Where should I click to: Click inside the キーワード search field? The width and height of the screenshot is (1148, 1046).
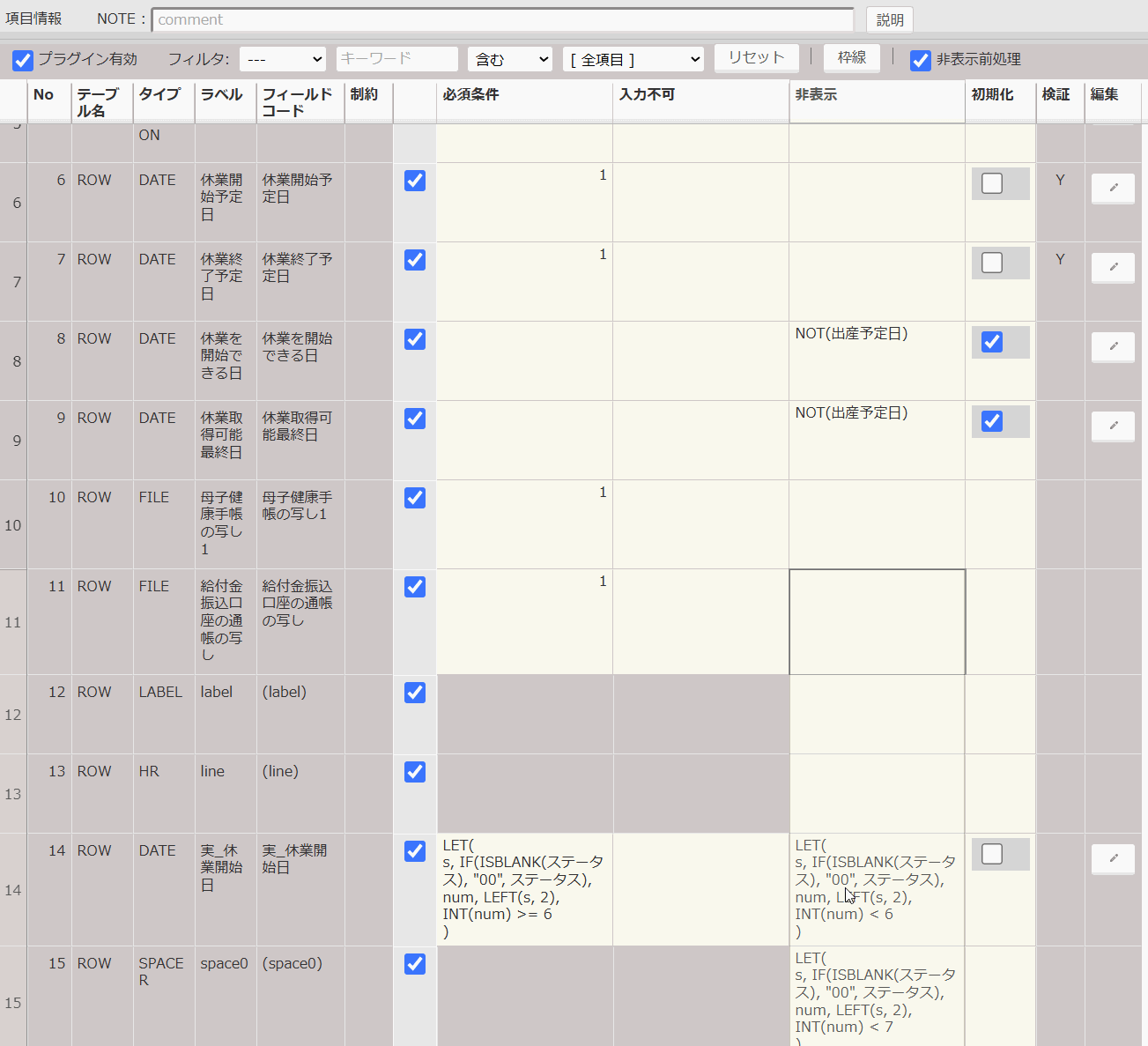click(x=396, y=58)
